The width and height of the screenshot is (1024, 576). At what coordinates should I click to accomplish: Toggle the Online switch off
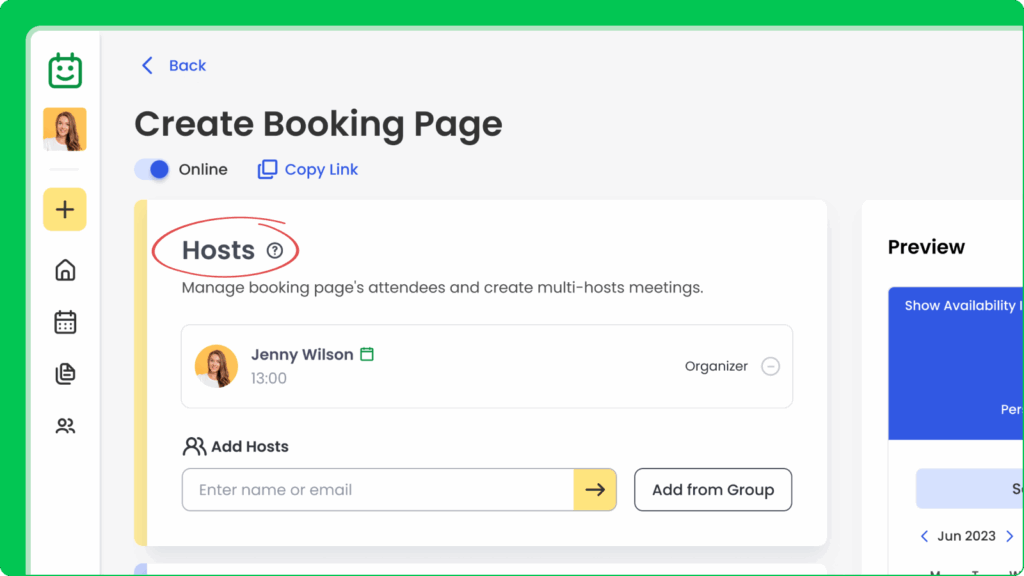coord(153,170)
